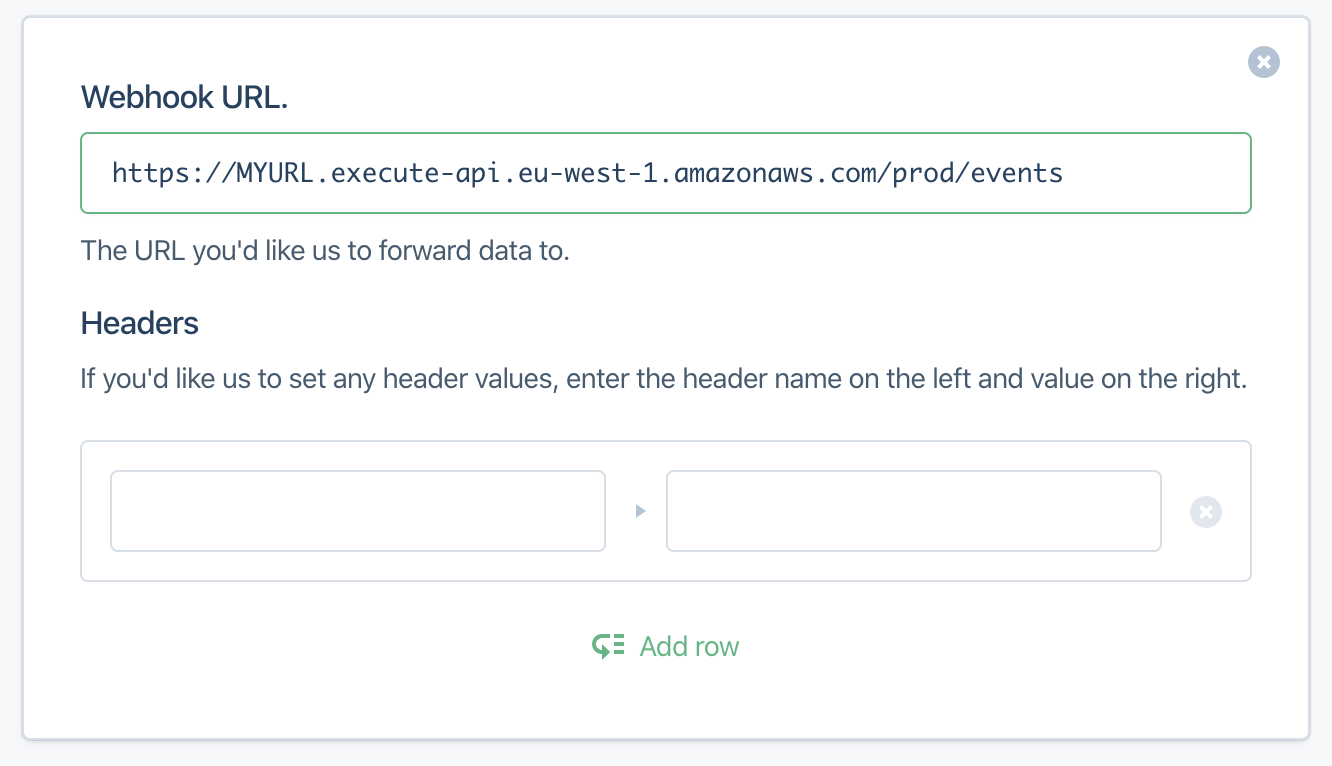Click https:// at the start of URL
The width and height of the screenshot is (1332, 766).
click(174, 173)
